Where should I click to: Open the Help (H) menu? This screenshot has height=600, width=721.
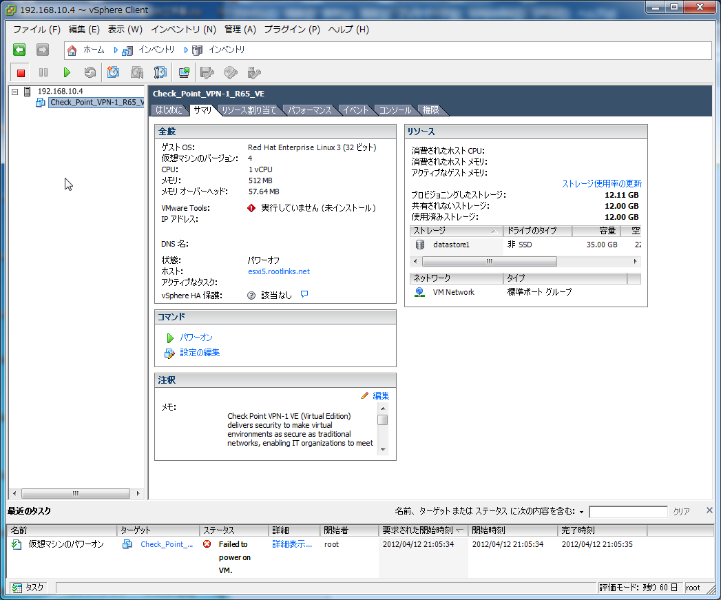coord(349,29)
